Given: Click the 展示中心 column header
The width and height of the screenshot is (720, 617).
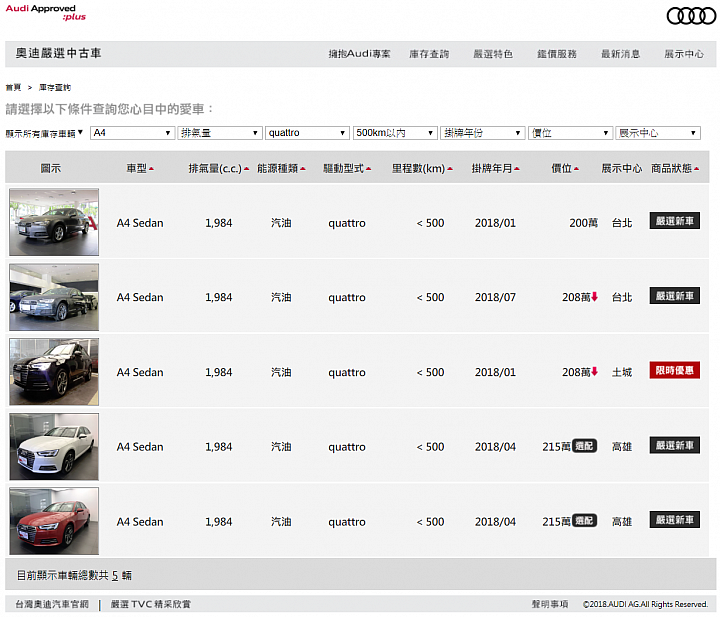Looking at the screenshot, I should [622, 169].
